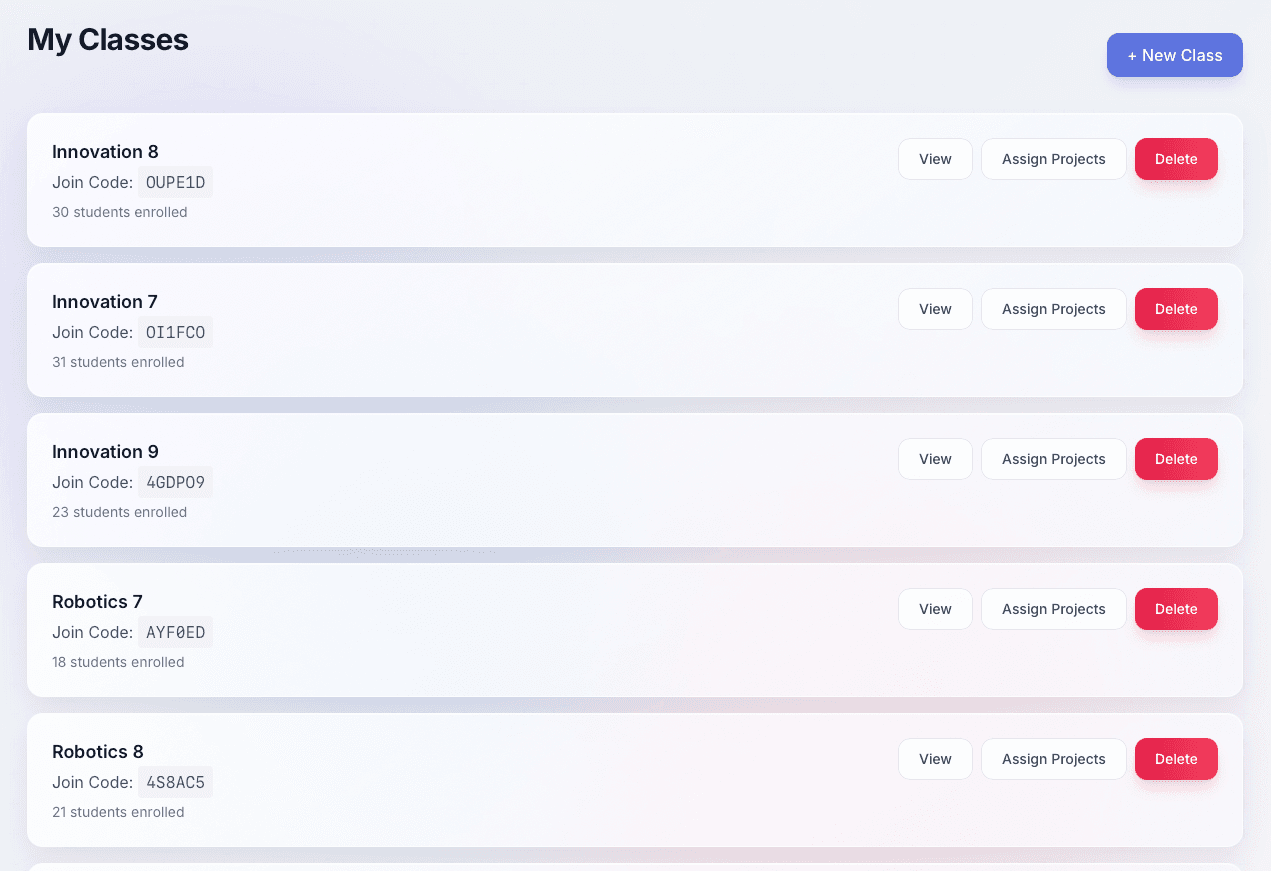Delete the Robotics 7 class
1271x871 pixels.
point(1175,608)
